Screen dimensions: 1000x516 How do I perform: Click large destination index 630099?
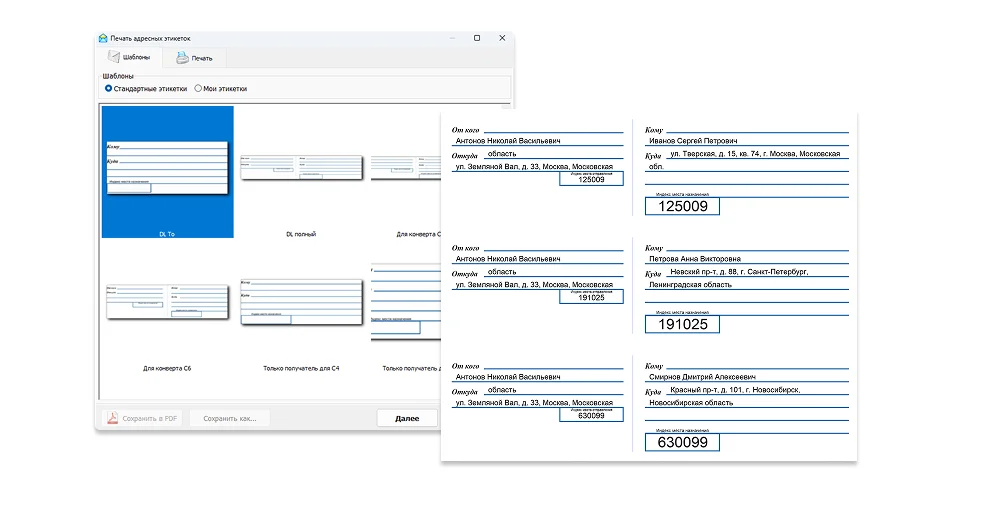point(682,442)
